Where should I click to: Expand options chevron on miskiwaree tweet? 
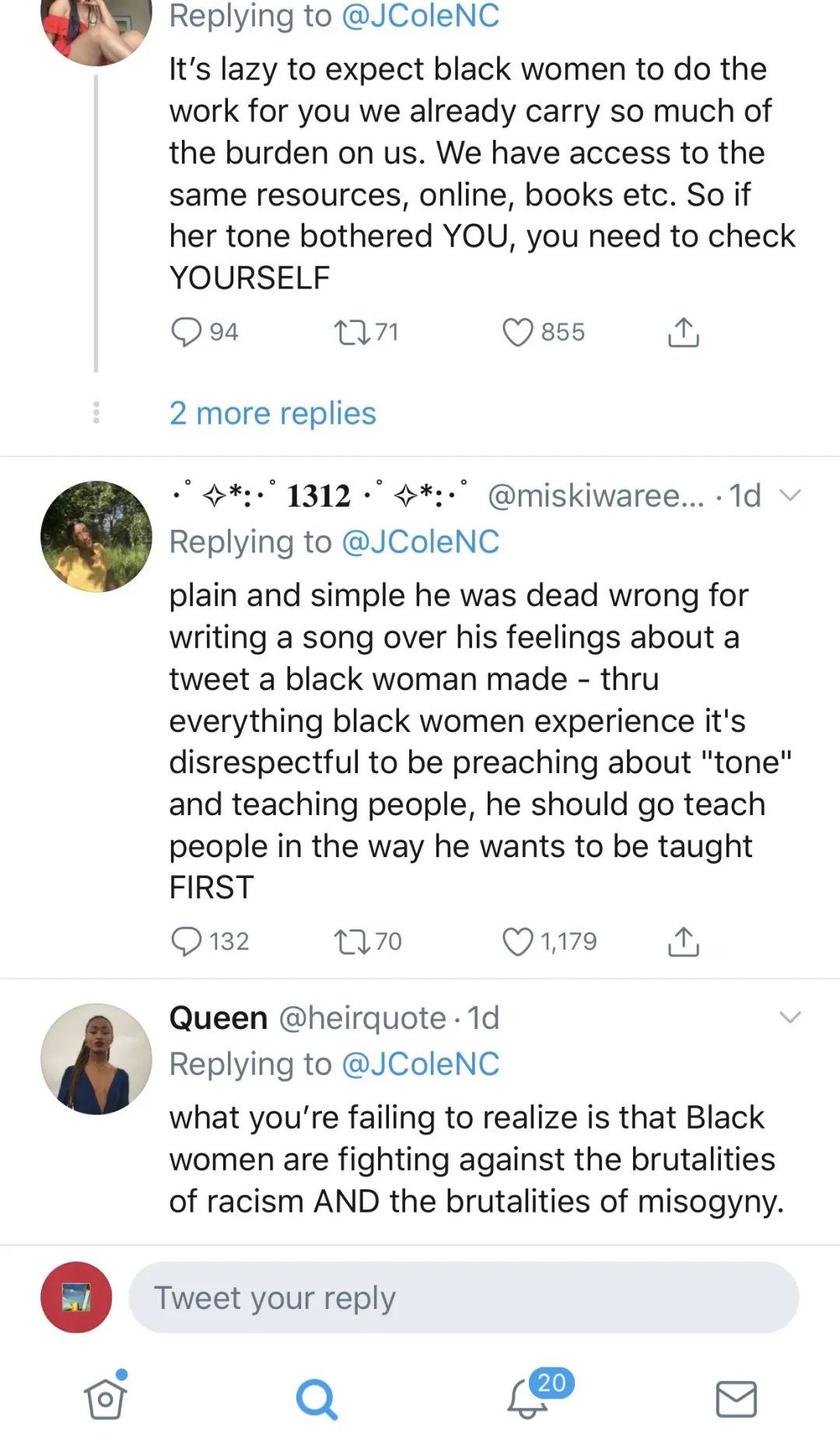[789, 495]
